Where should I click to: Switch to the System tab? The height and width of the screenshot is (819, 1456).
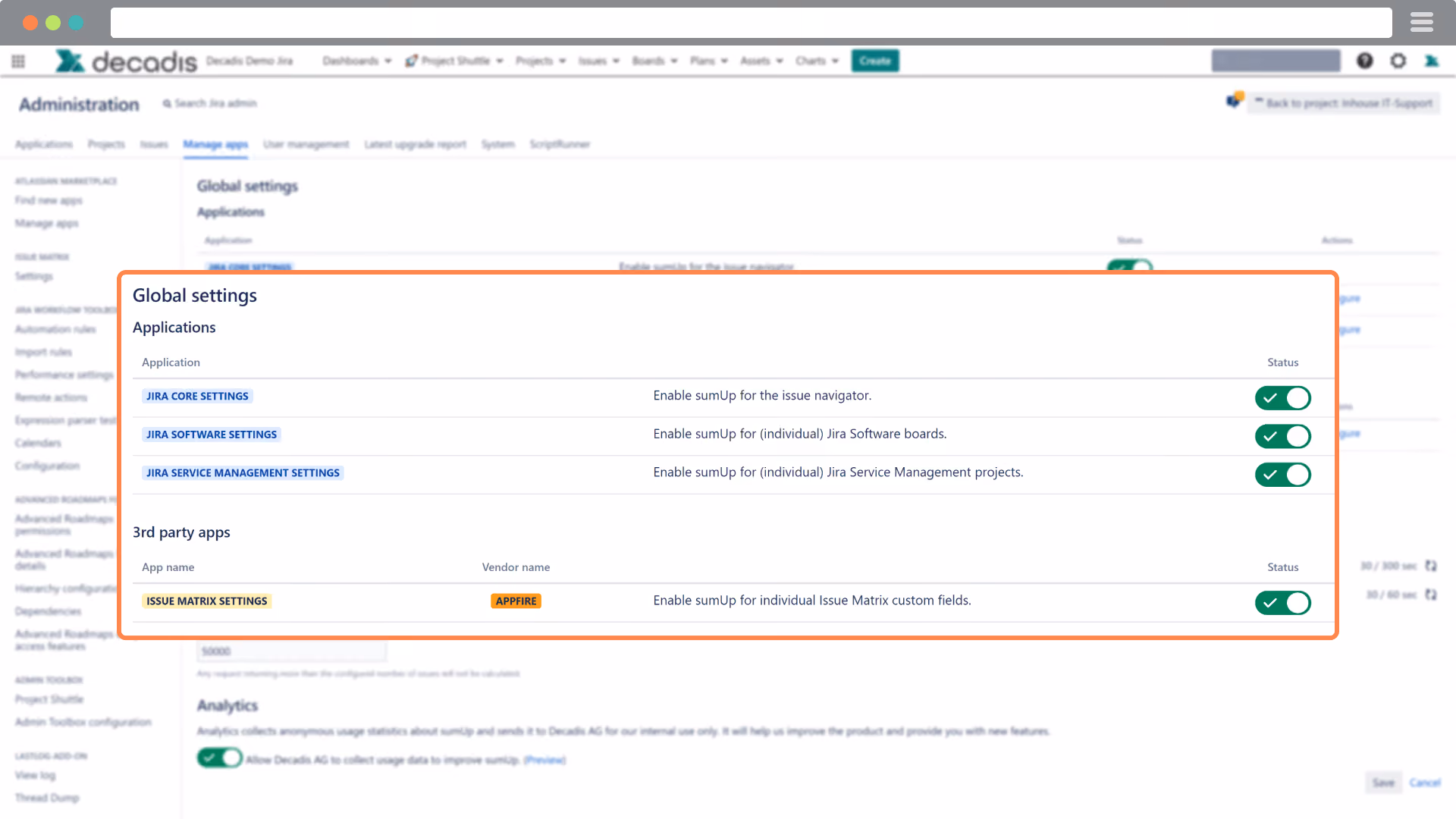tap(498, 144)
